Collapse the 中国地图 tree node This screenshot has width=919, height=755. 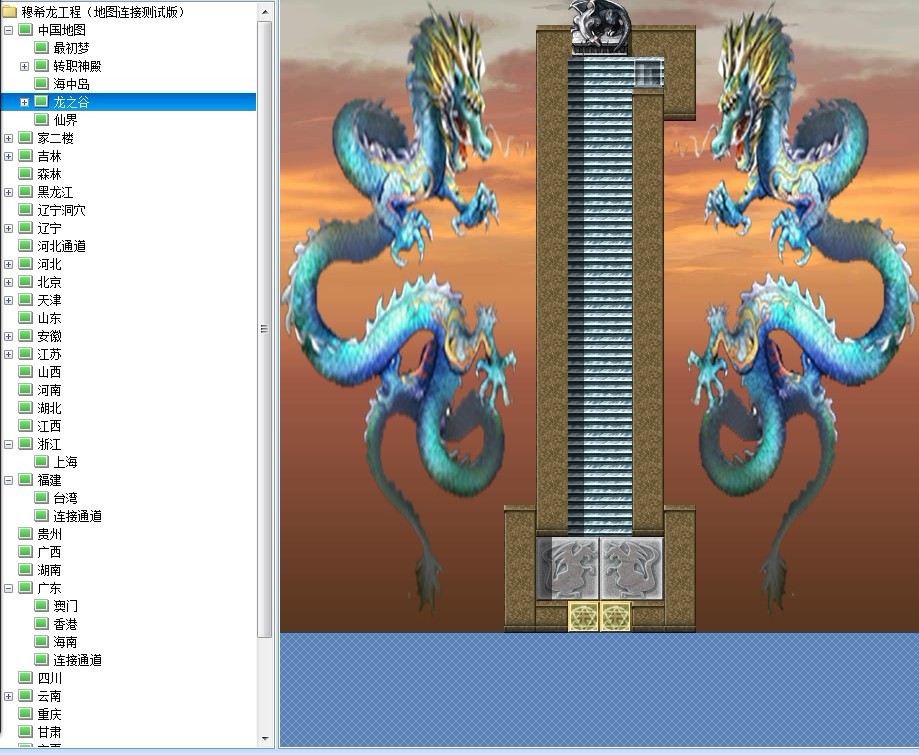click(8, 30)
